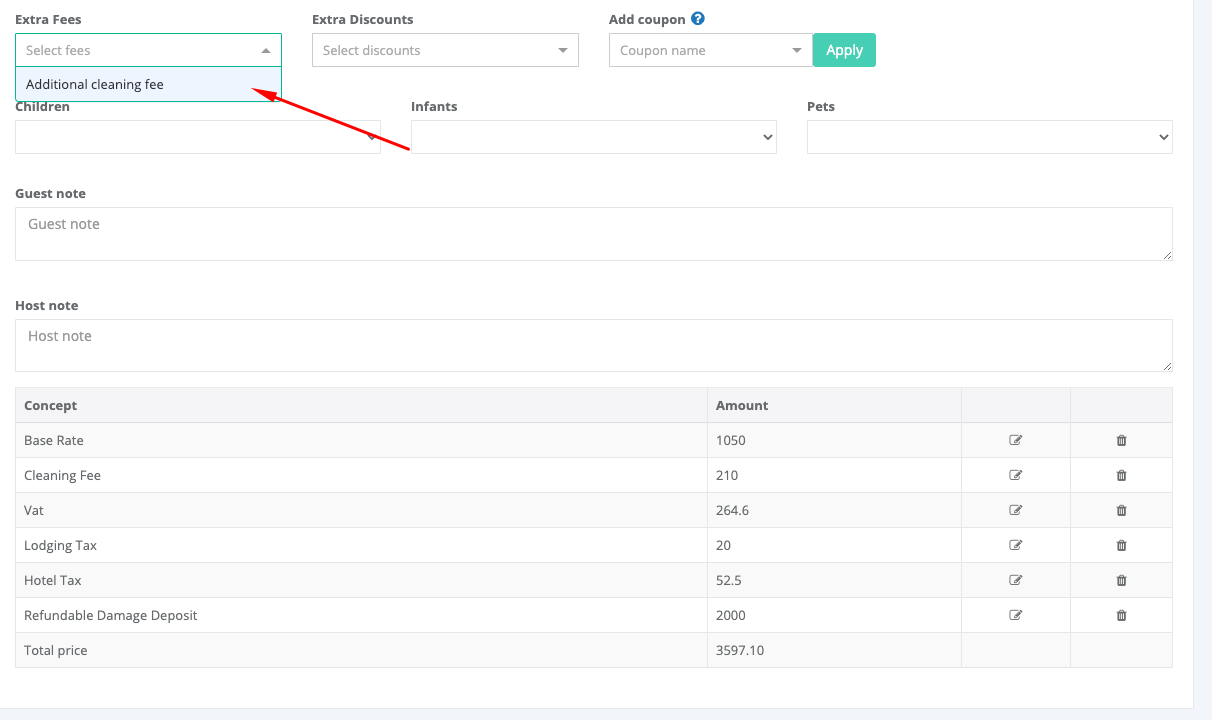Edit the Refundable Damage Deposit amount
Image resolution: width=1212 pixels, height=720 pixels.
click(1016, 615)
